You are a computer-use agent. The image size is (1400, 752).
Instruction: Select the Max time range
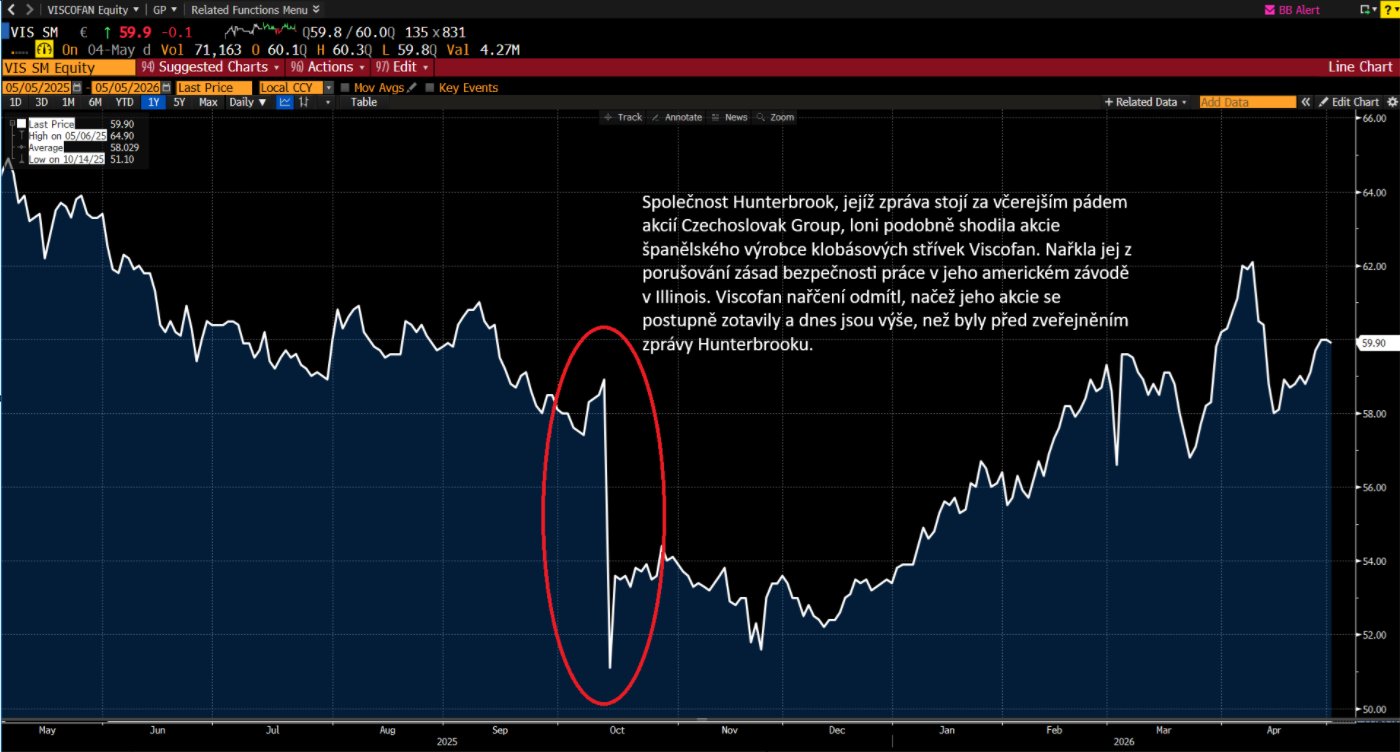tap(208, 102)
